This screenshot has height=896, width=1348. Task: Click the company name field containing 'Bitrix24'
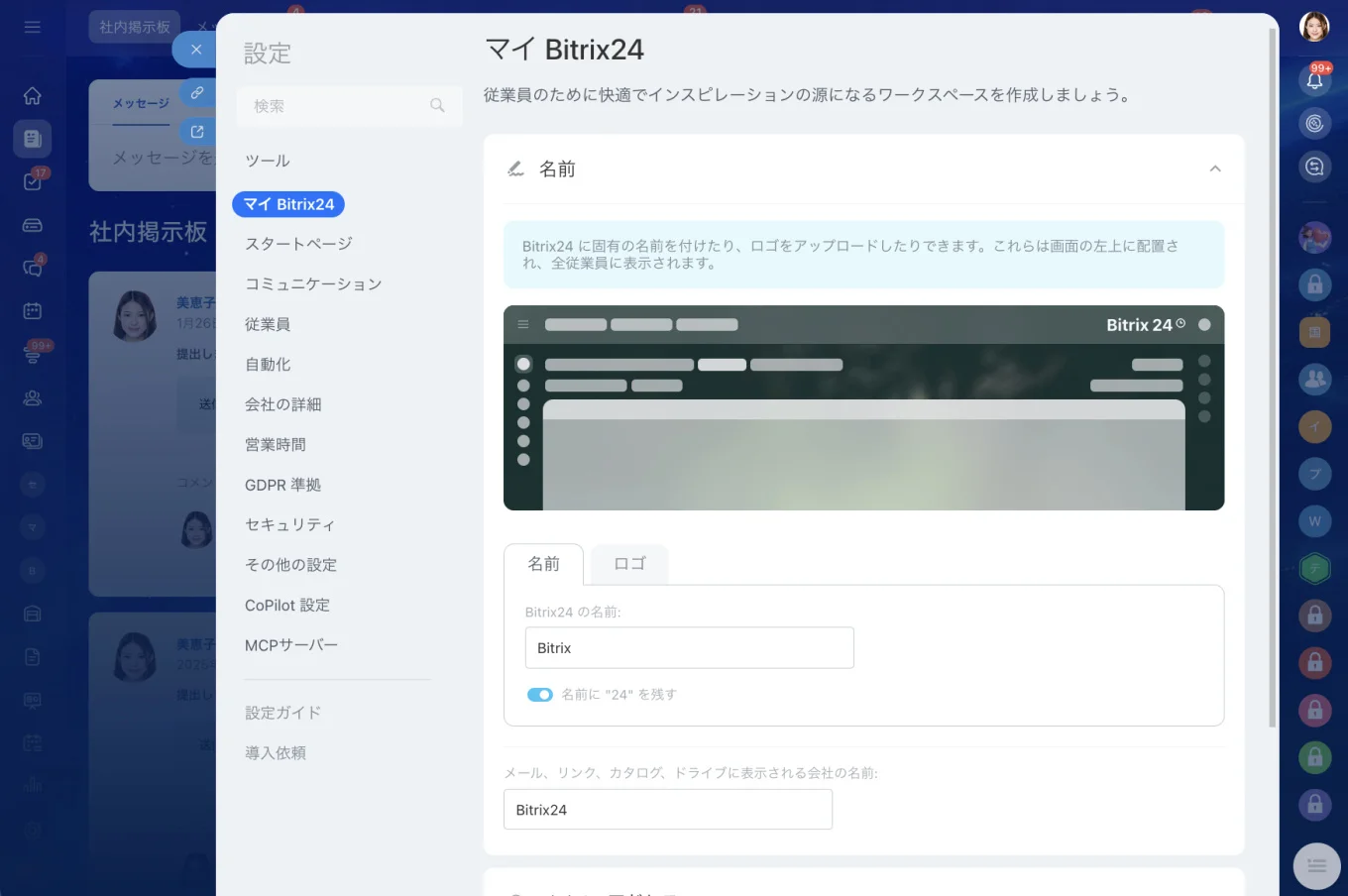tap(668, 810)
